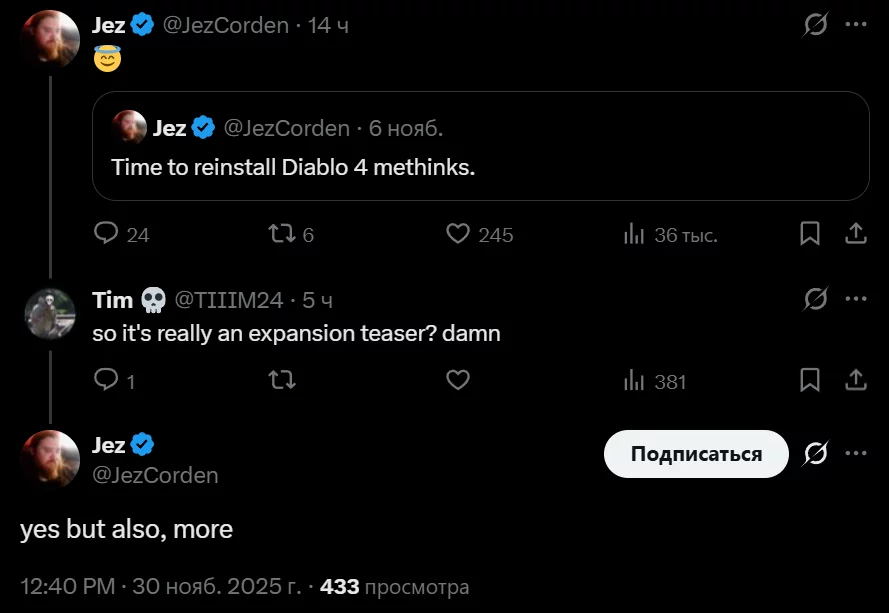Repost Tim's comment
Screen dimensions: 889x613
282,381
